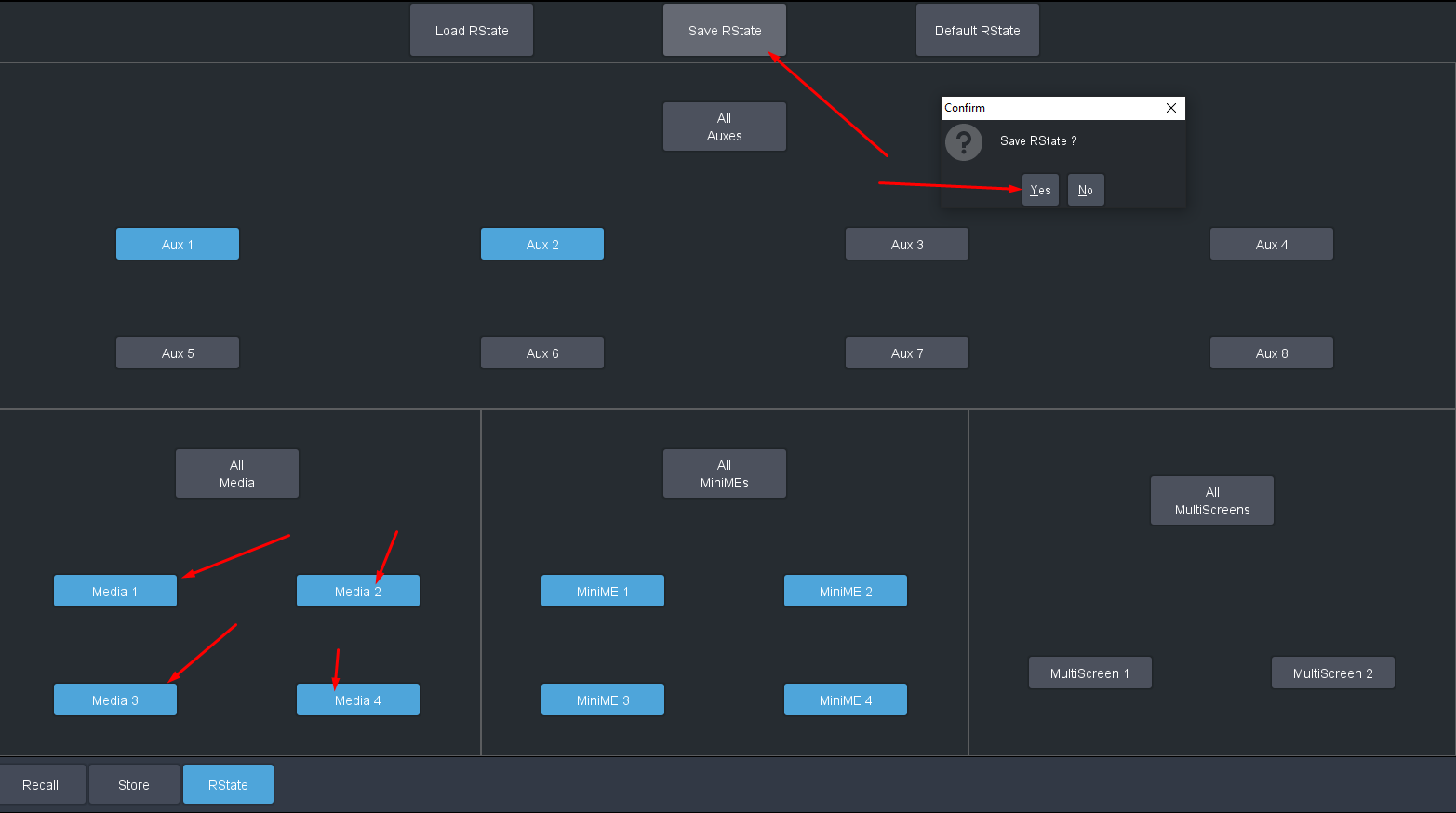Viewport: 1456px width, 813px height.
Task: Click the Save RState button
Action: (x=725, y=30)
